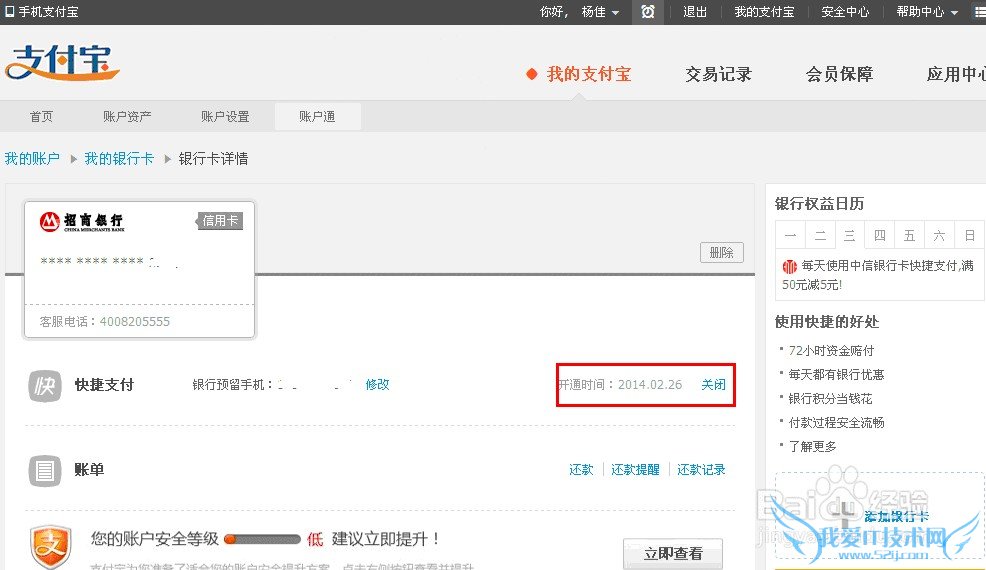Click 退出 to log out
Viewport: 986px width, 570px height.
695,12
